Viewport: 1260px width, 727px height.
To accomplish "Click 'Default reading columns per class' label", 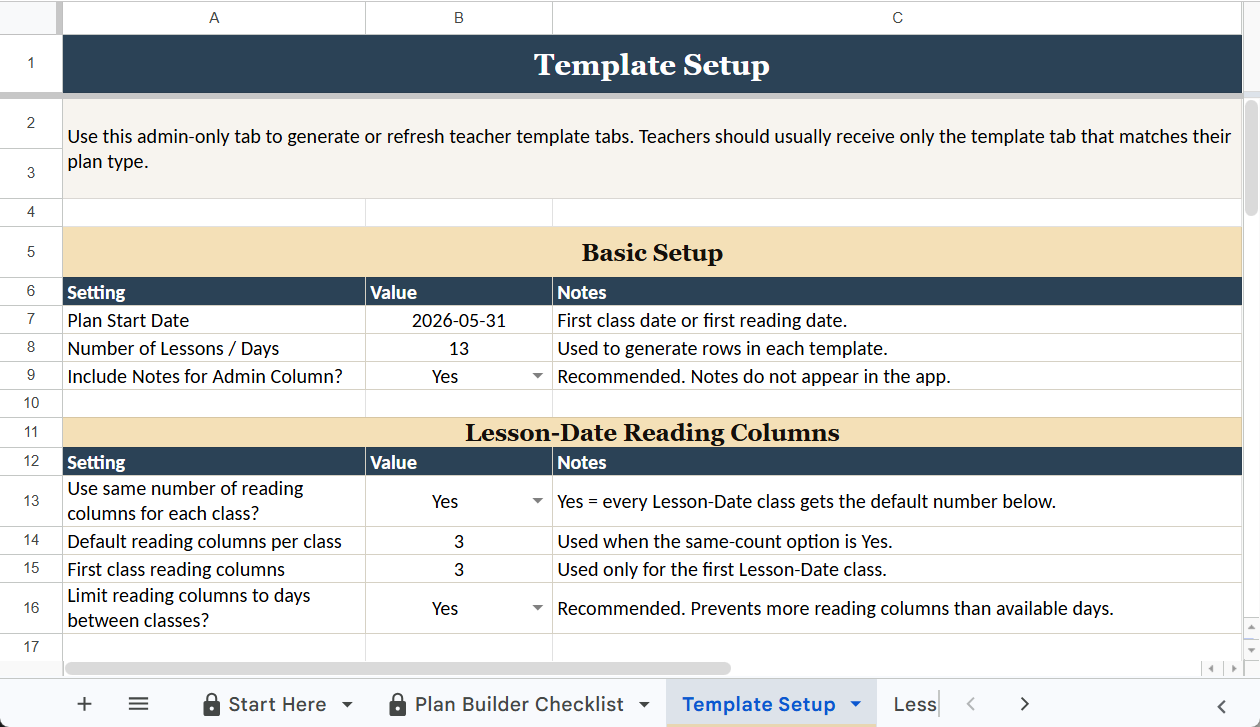I will 214,542.
